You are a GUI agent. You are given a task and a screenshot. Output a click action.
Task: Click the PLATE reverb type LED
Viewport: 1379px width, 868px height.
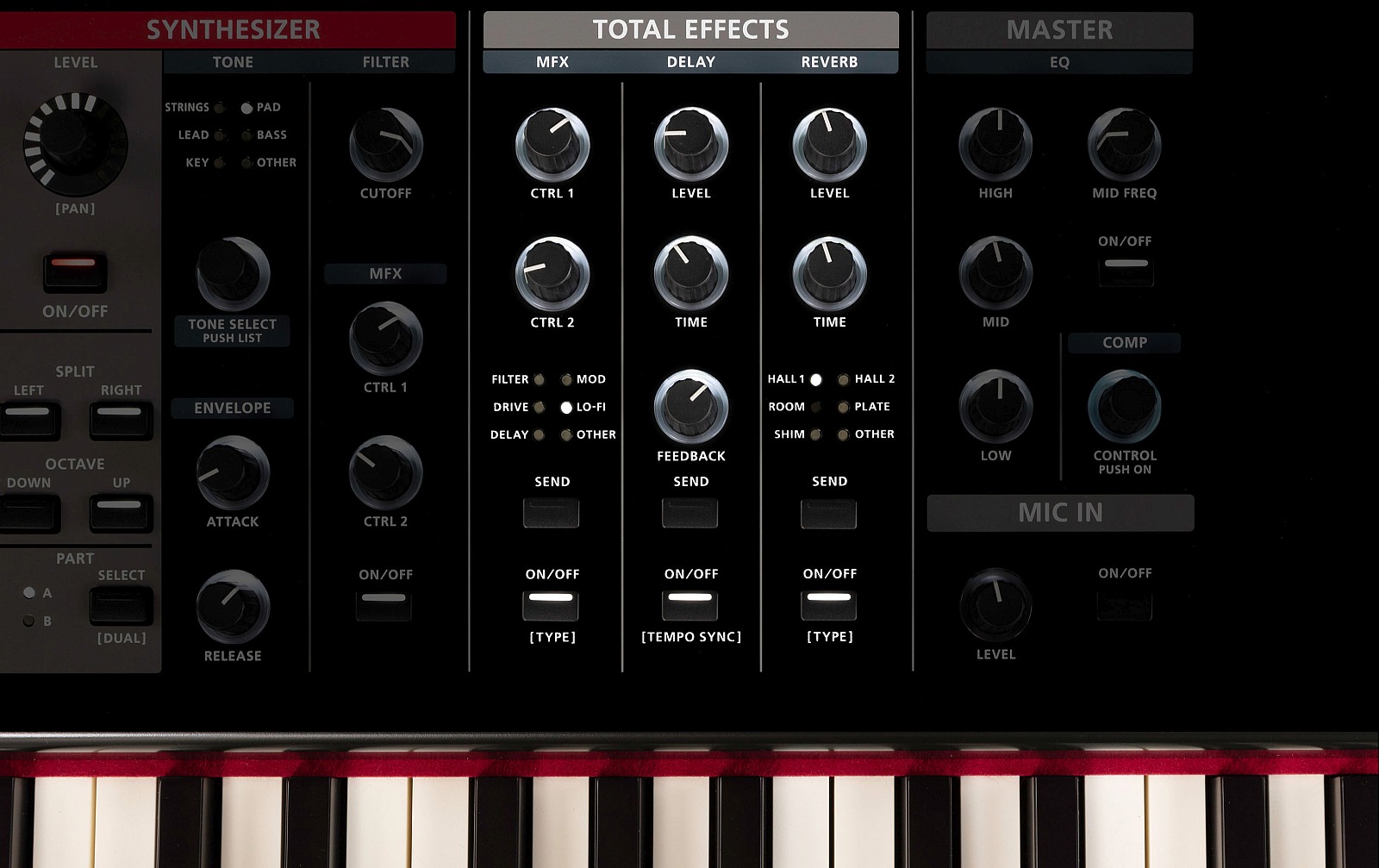[x=843, y=407]
